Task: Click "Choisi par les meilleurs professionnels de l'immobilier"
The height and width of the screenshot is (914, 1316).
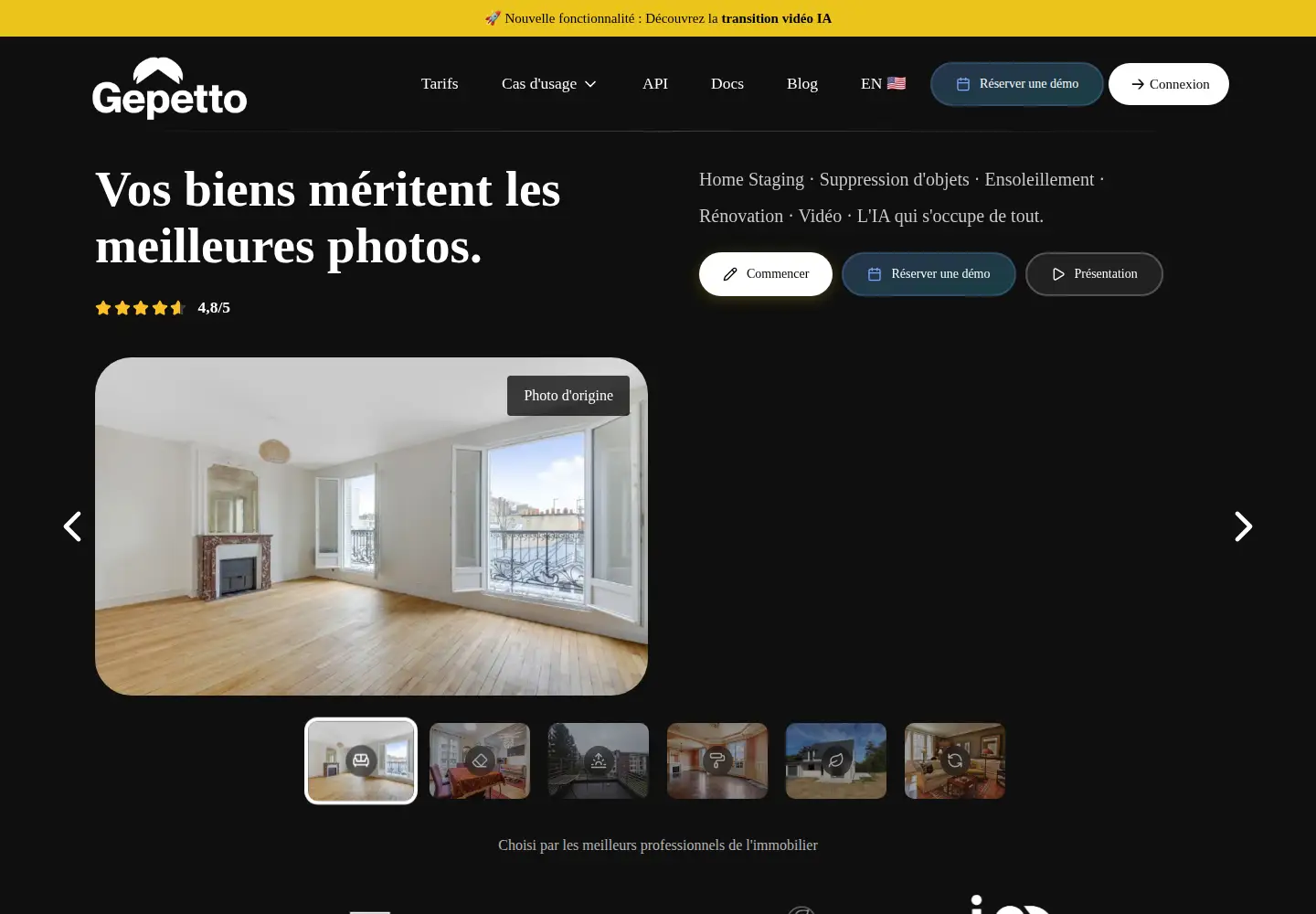Action: pos(658,845)
